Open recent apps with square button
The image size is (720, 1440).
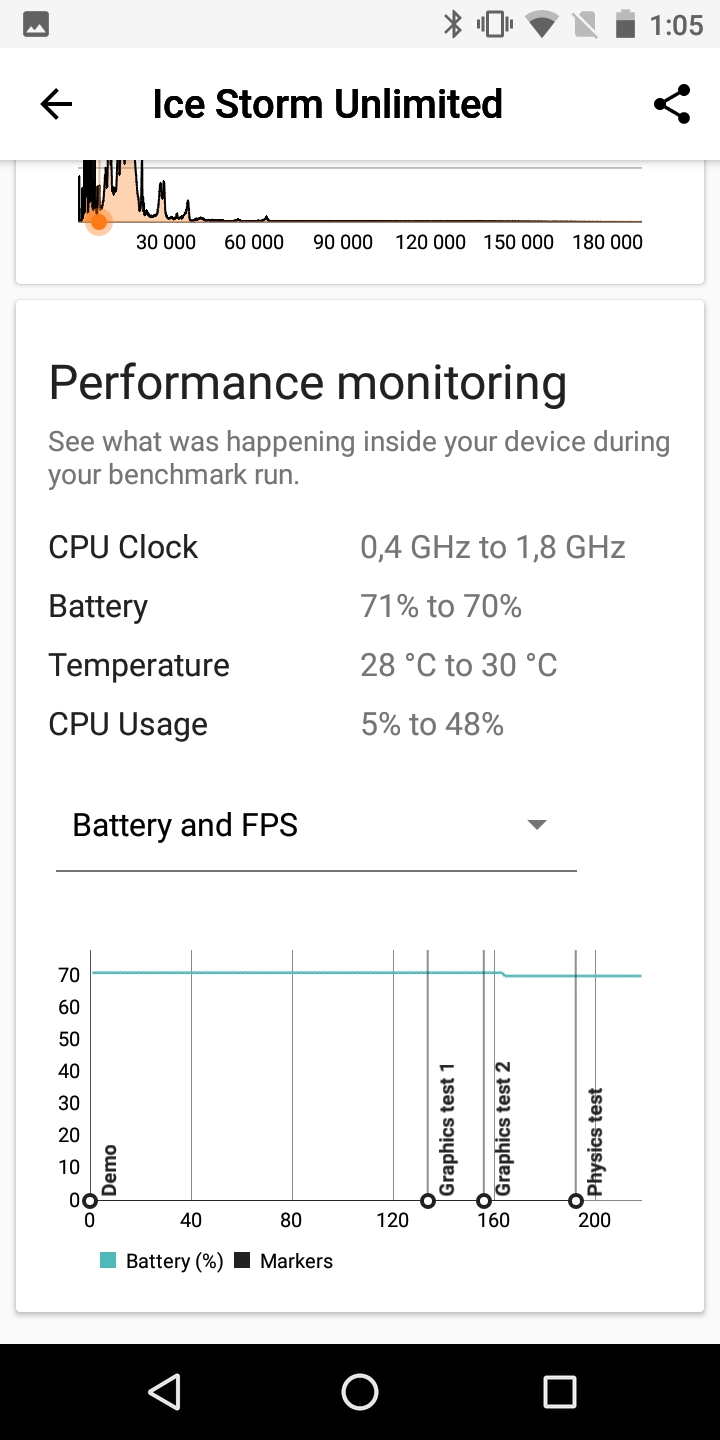[x=559, y=1391]
